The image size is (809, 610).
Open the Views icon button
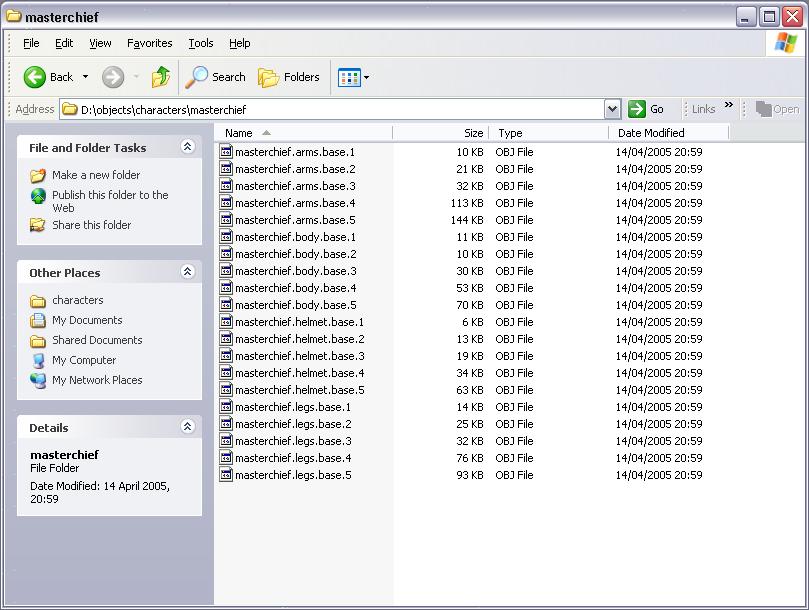click(x=349, y=77)
